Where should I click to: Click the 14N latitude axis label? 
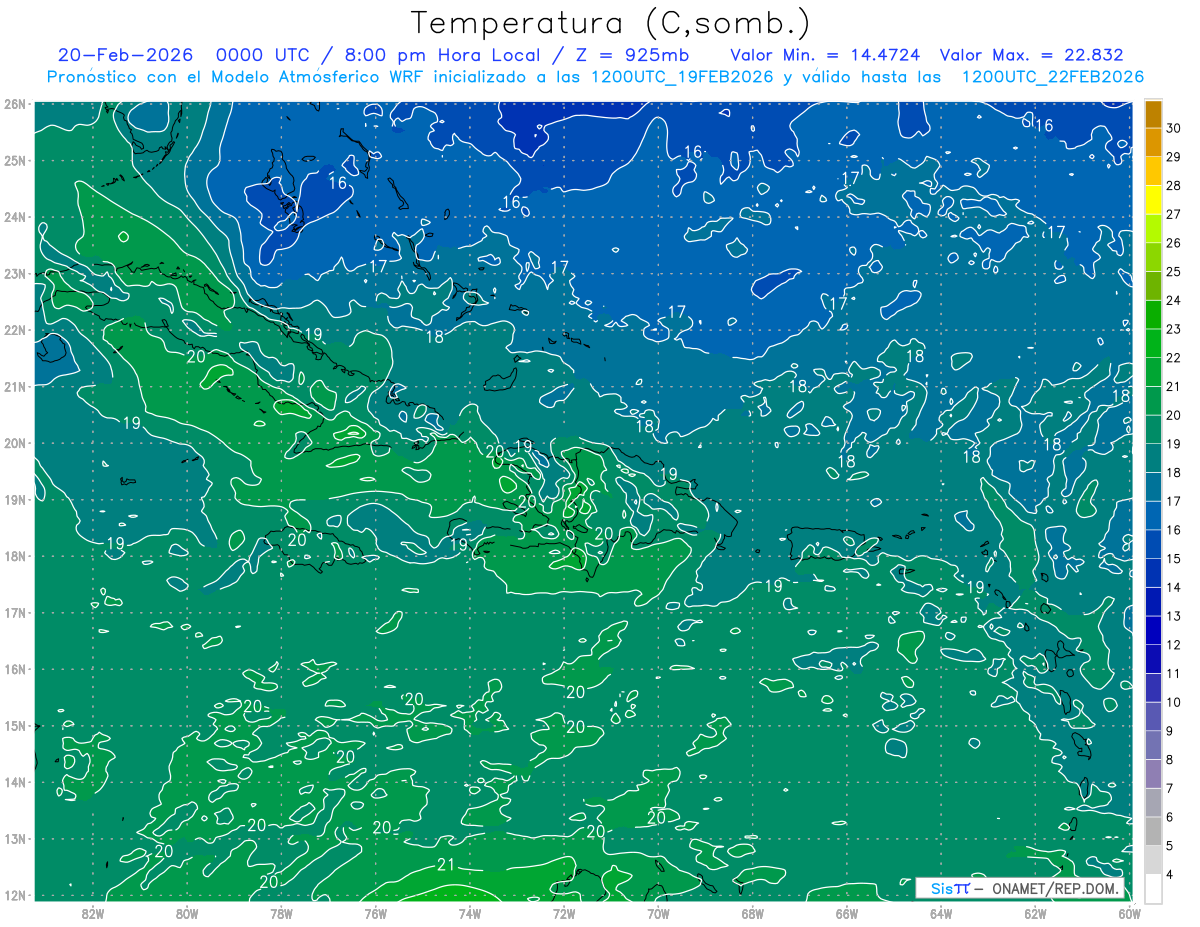[x=15, y=782]
